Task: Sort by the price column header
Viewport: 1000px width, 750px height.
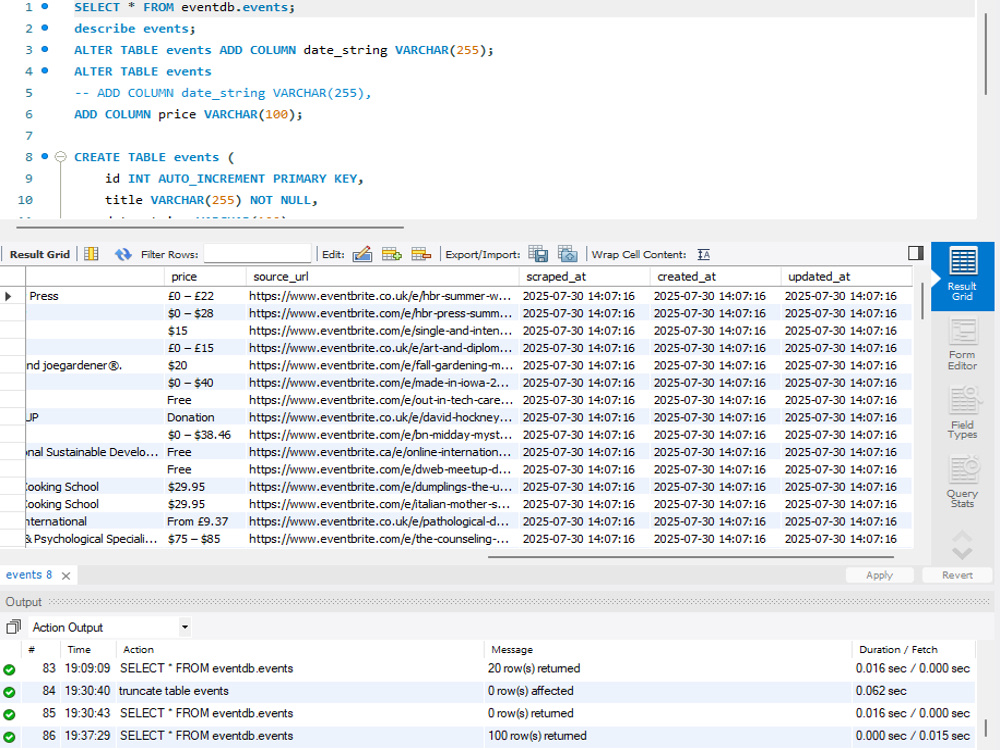Action: pos(205,277)
